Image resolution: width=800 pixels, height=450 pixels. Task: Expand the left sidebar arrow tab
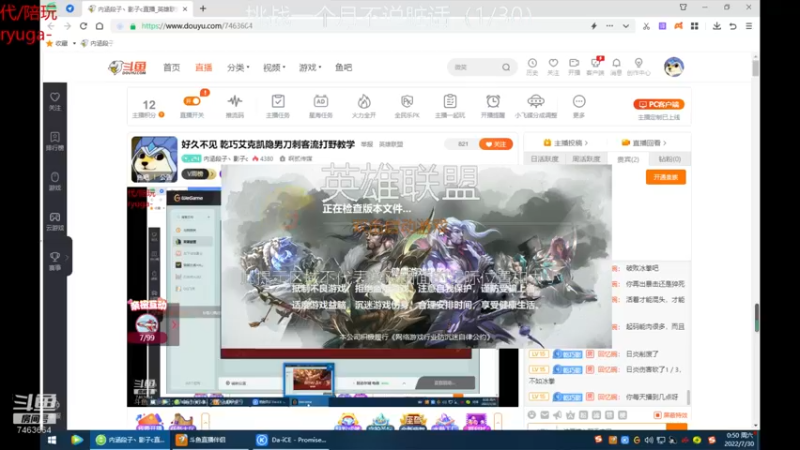tap(67, 257)
